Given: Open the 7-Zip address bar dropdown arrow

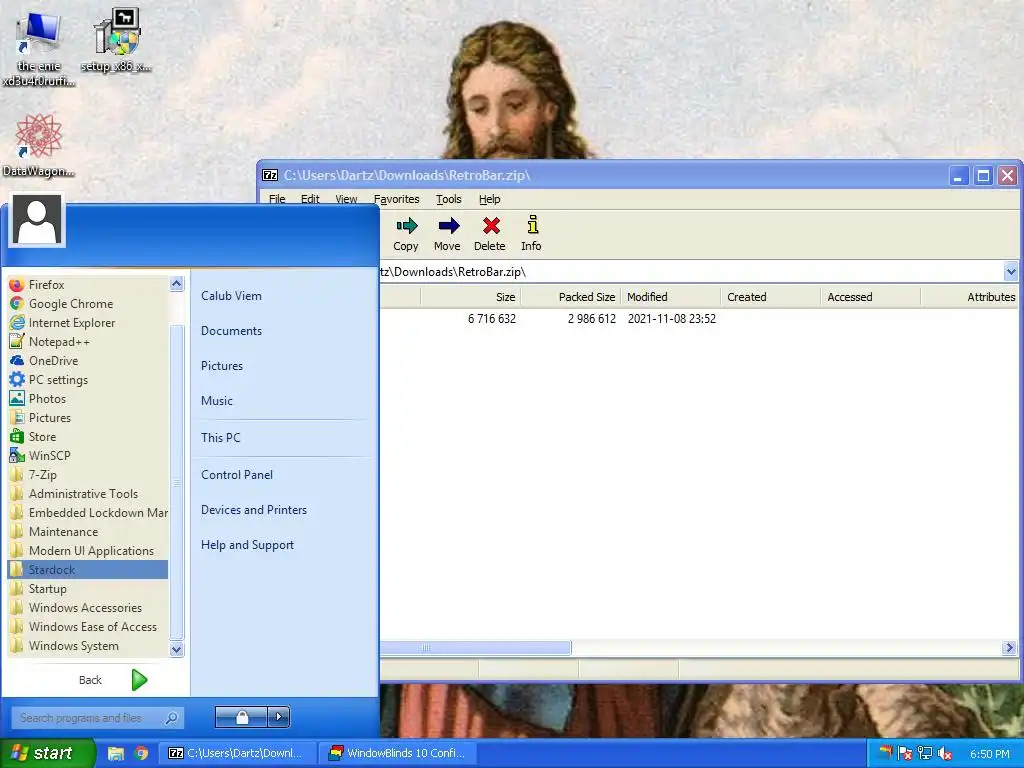Looking at the screenshot, I should (1010, 272).
